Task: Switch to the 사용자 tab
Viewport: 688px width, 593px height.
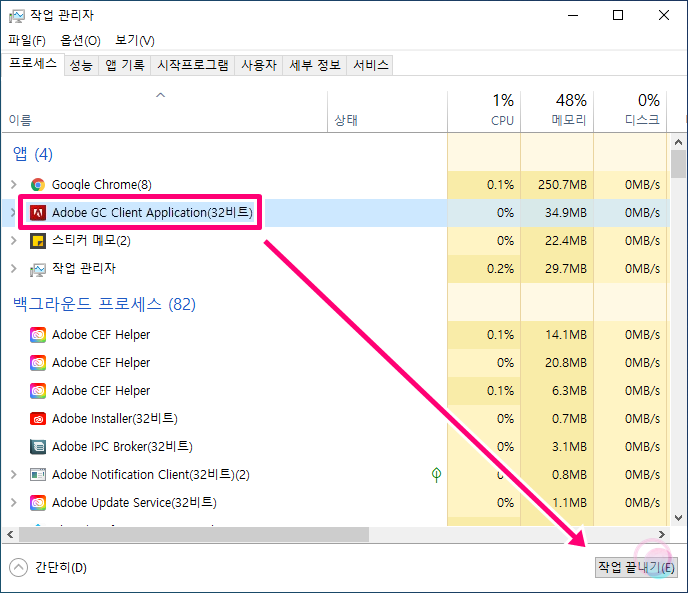Action: click(259, 65)
